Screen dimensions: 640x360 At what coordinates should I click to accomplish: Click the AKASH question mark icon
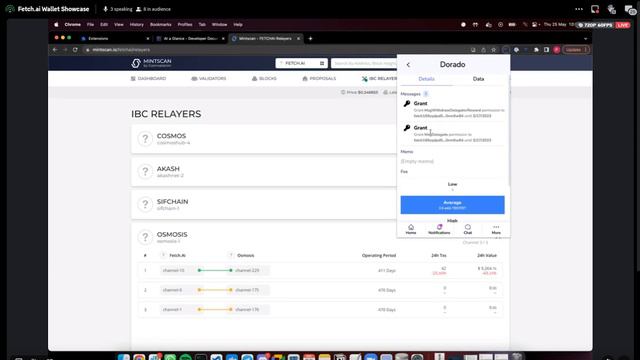[x=145, y=171]
